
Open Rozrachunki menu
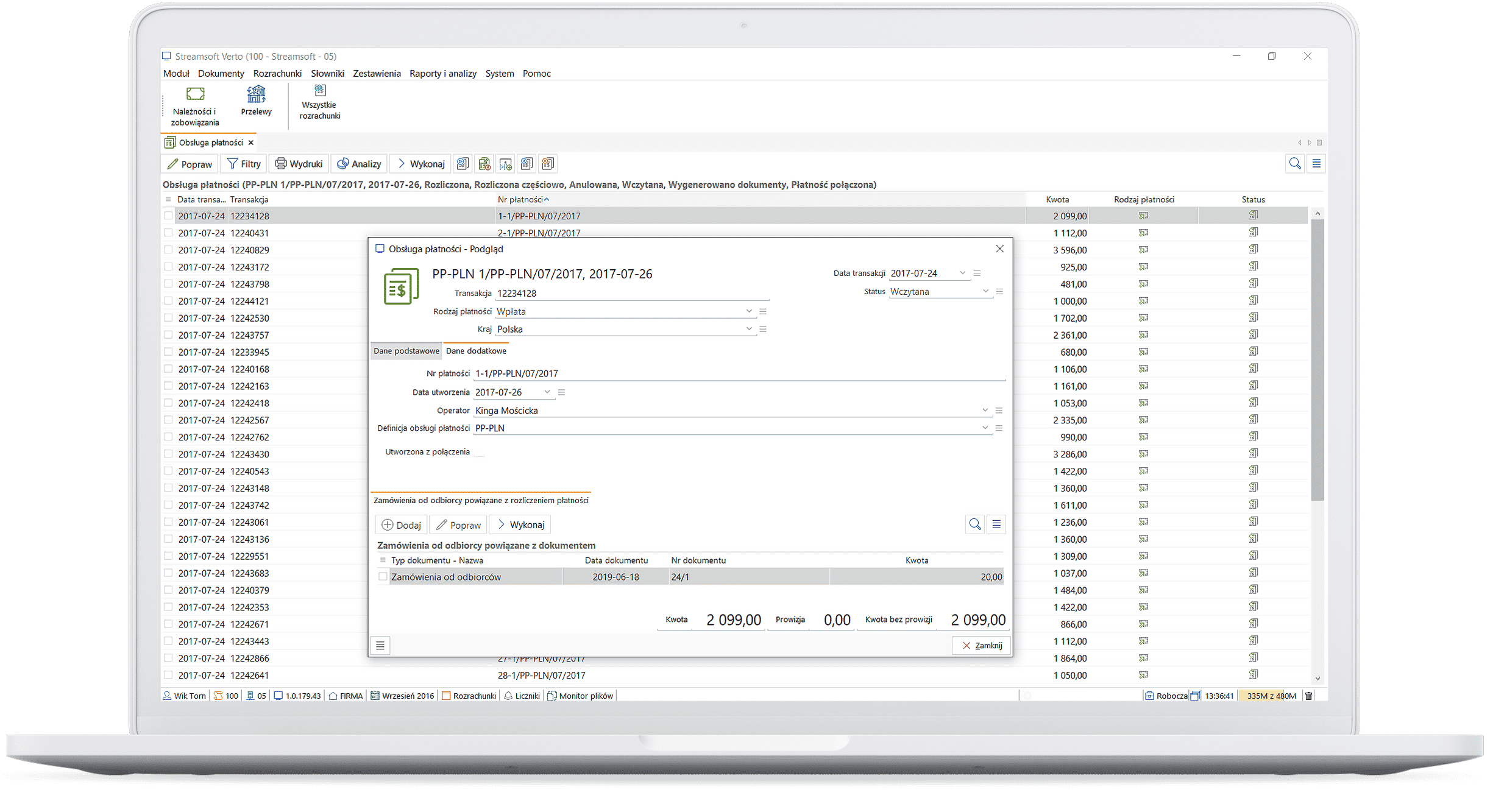(277, 74)
